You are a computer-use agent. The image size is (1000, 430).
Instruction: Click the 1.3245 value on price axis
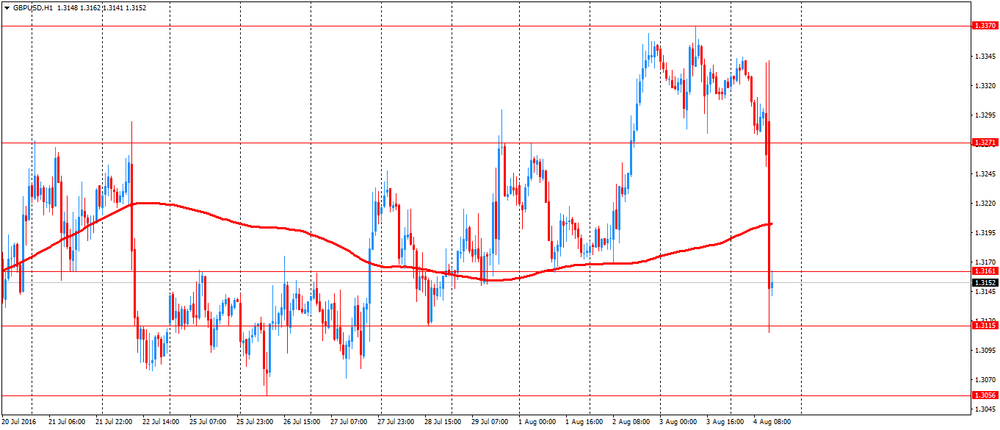pyautogui.click(x=985, y=174)
